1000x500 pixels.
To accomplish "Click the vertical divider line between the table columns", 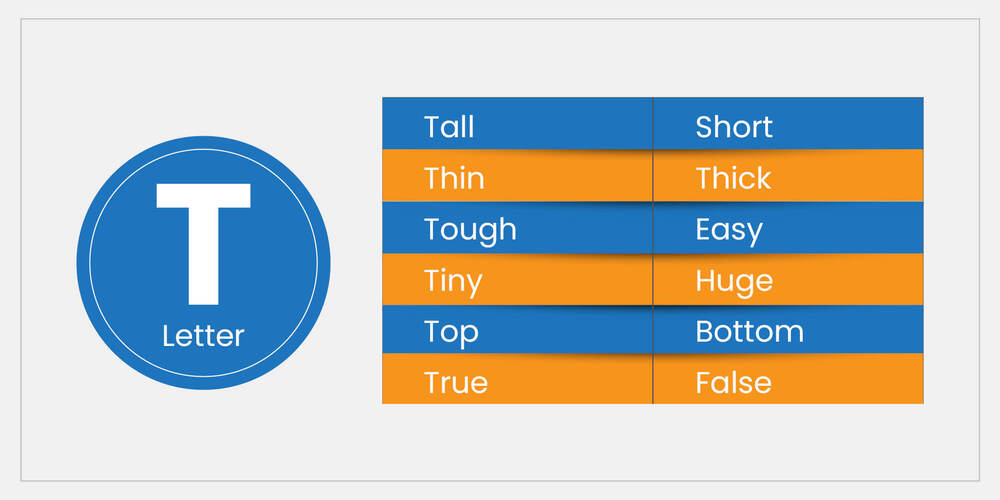I will click(x=653, y=250).
